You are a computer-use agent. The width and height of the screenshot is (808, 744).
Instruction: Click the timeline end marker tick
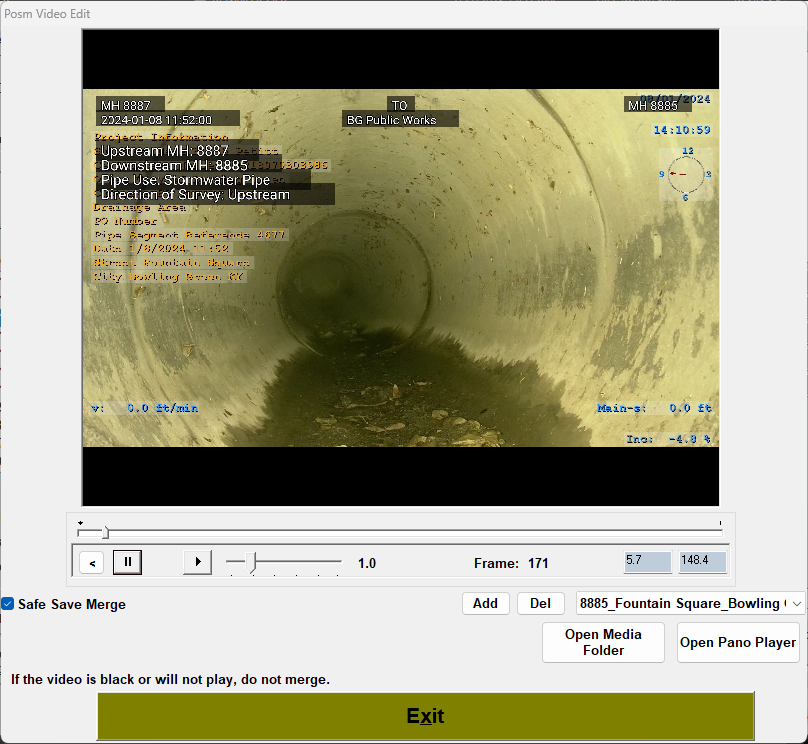pyautogui.click(x=720, y=523)
